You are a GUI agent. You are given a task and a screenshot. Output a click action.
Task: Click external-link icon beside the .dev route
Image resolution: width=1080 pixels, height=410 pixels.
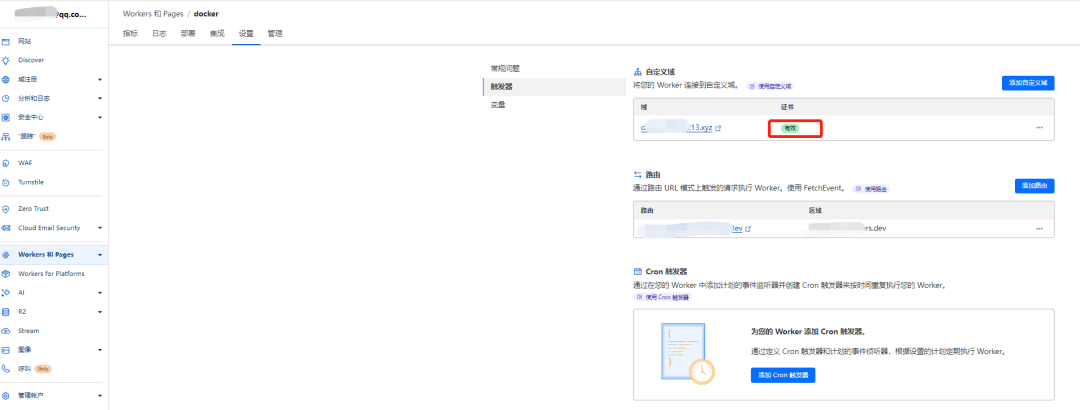[x=748, y=228]
